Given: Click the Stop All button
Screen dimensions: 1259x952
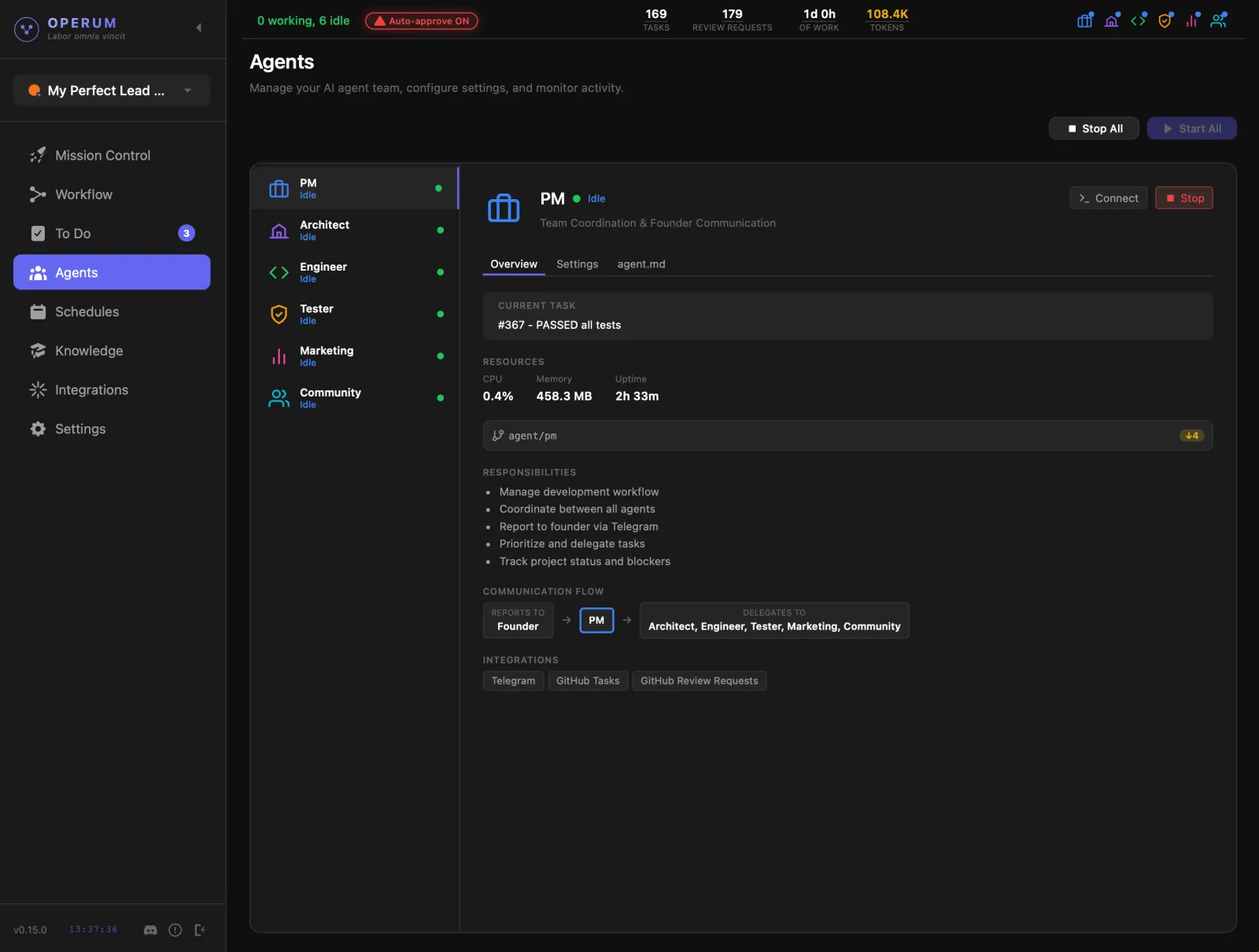Looking at the screenshot, I should [x=1094, y=128].
